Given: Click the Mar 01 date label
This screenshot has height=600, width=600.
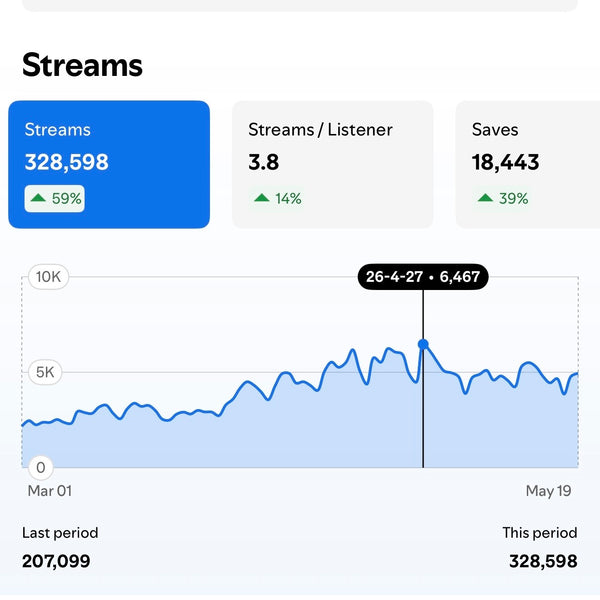Looking at the screenshot, I should point(50,491).
